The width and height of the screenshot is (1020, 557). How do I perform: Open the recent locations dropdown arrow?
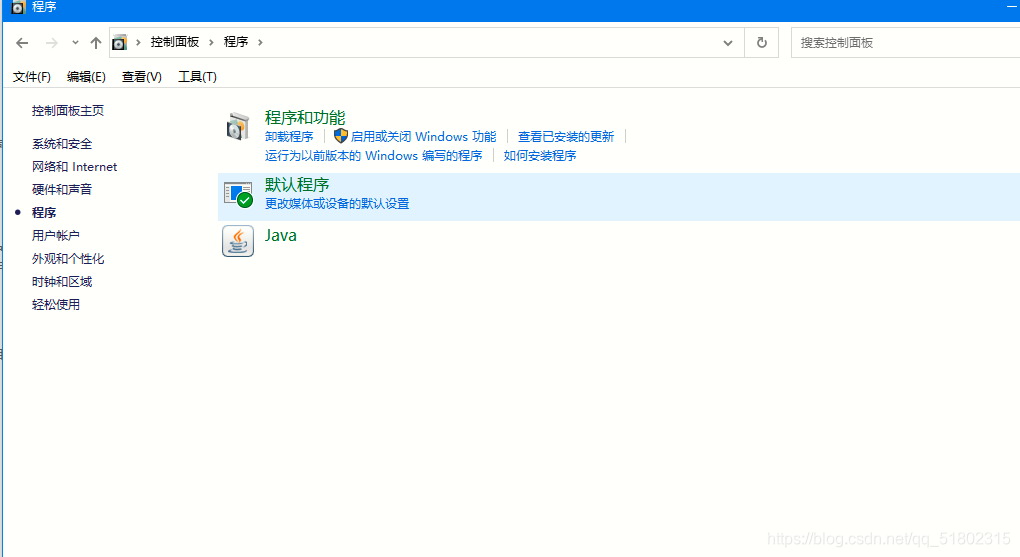coord(75,43)
